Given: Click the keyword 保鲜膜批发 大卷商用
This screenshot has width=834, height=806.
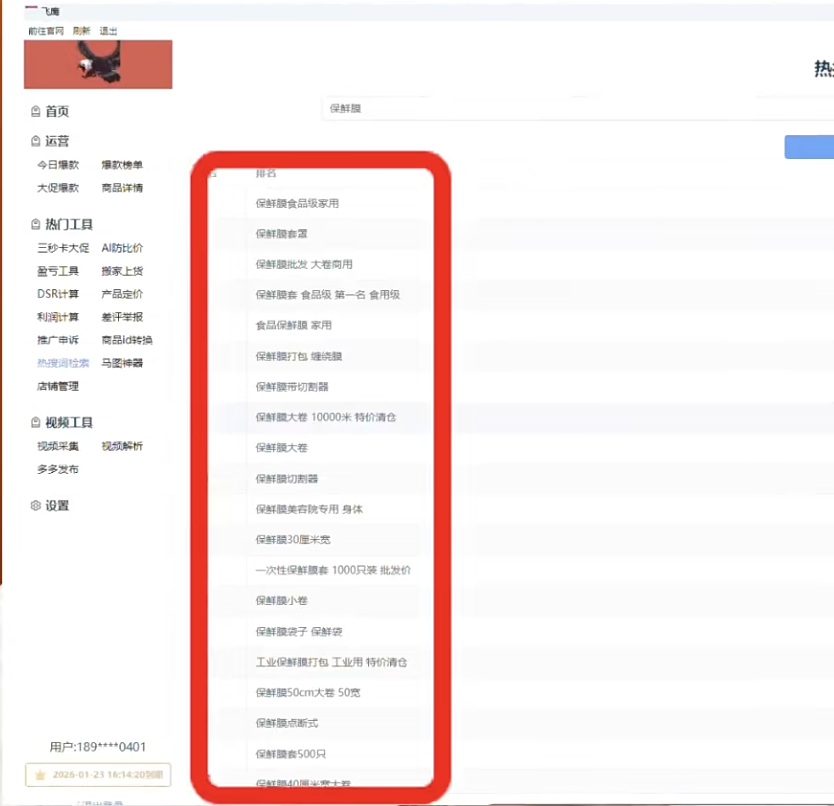Looking at the screenshot, I should 304,264.
